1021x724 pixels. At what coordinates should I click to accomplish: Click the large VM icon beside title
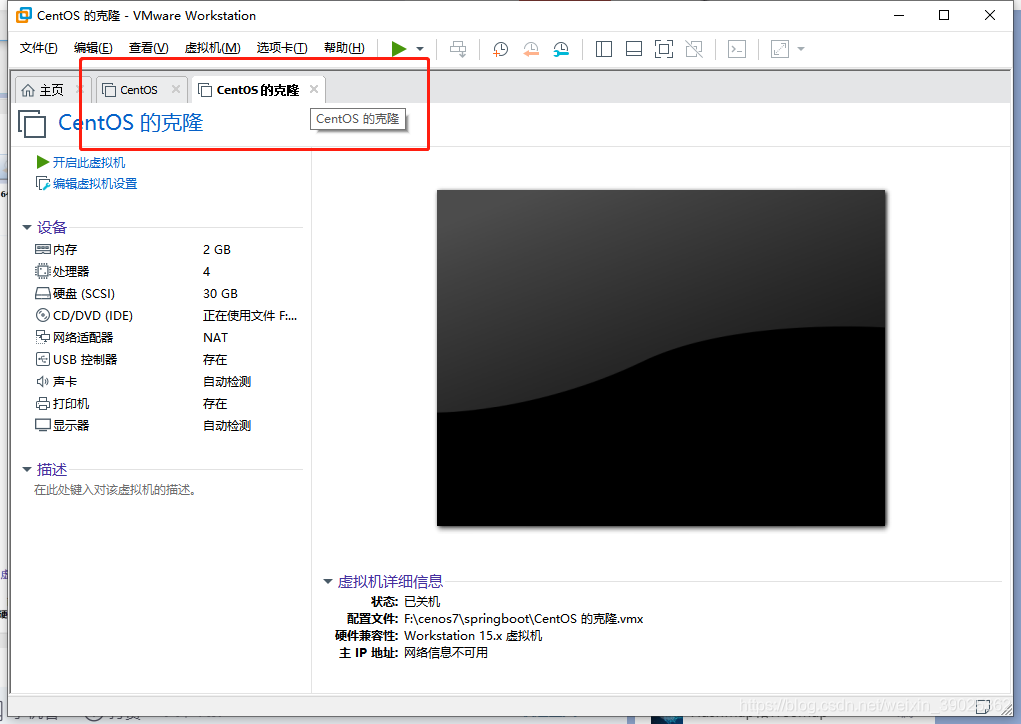32,124
